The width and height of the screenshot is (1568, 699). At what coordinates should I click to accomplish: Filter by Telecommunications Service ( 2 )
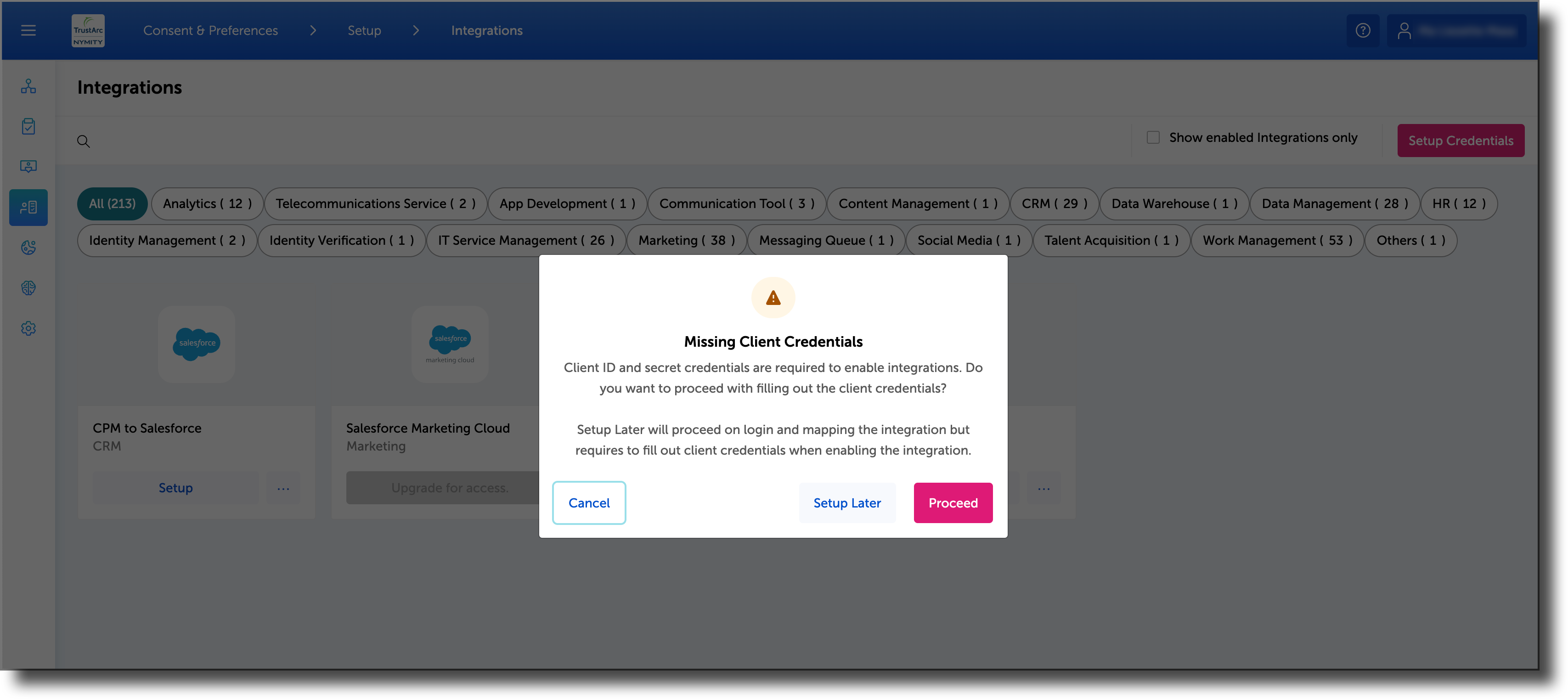click(376, 203)
